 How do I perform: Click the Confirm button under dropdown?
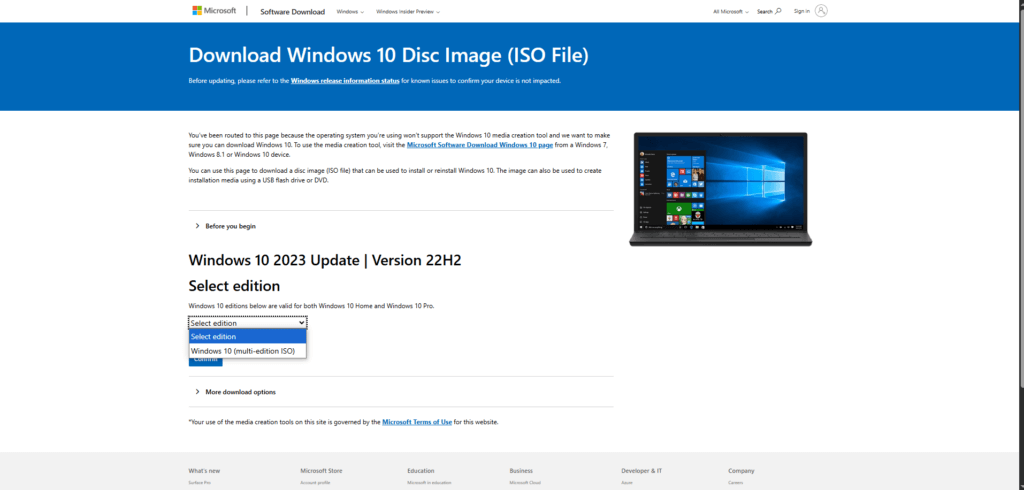pos(205,362)
